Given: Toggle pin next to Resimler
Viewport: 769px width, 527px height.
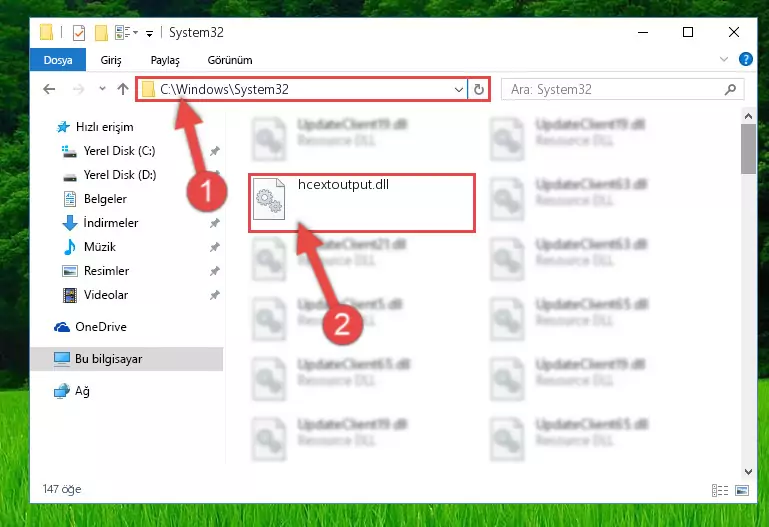Looking at the screenshot, I should (x=215, y=271).
